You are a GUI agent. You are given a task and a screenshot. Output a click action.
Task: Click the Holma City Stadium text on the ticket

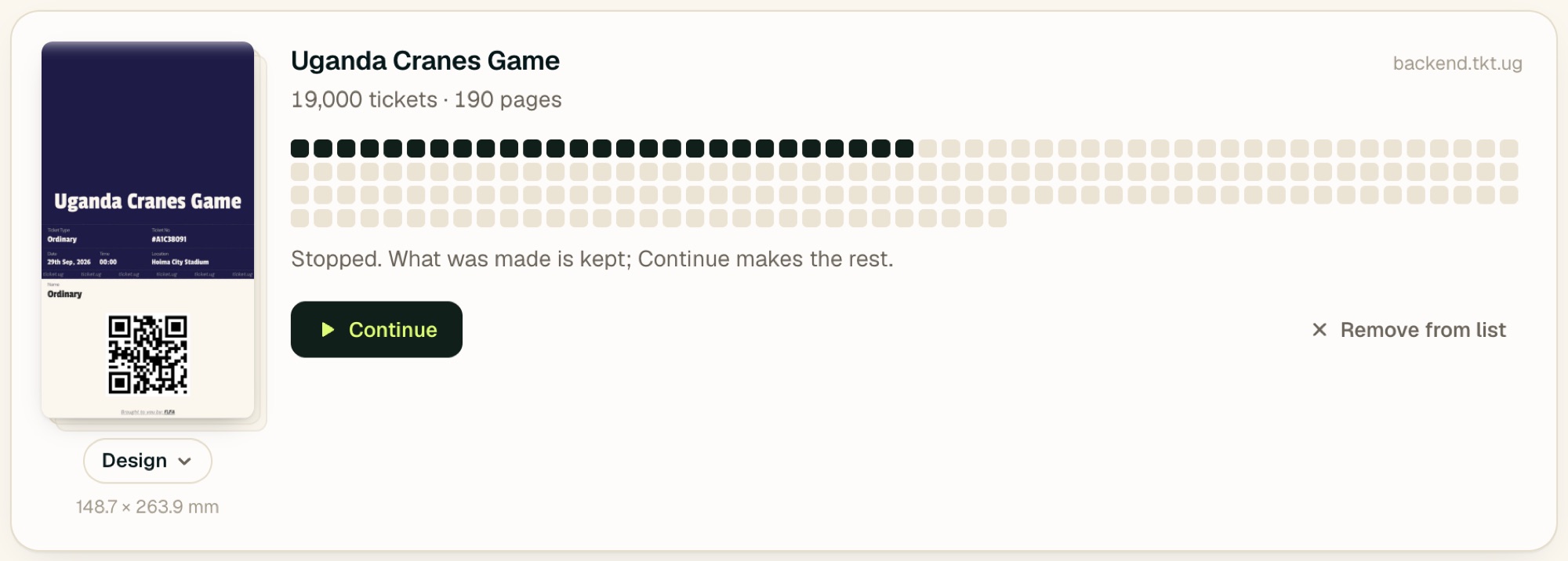tap(180, 262)
